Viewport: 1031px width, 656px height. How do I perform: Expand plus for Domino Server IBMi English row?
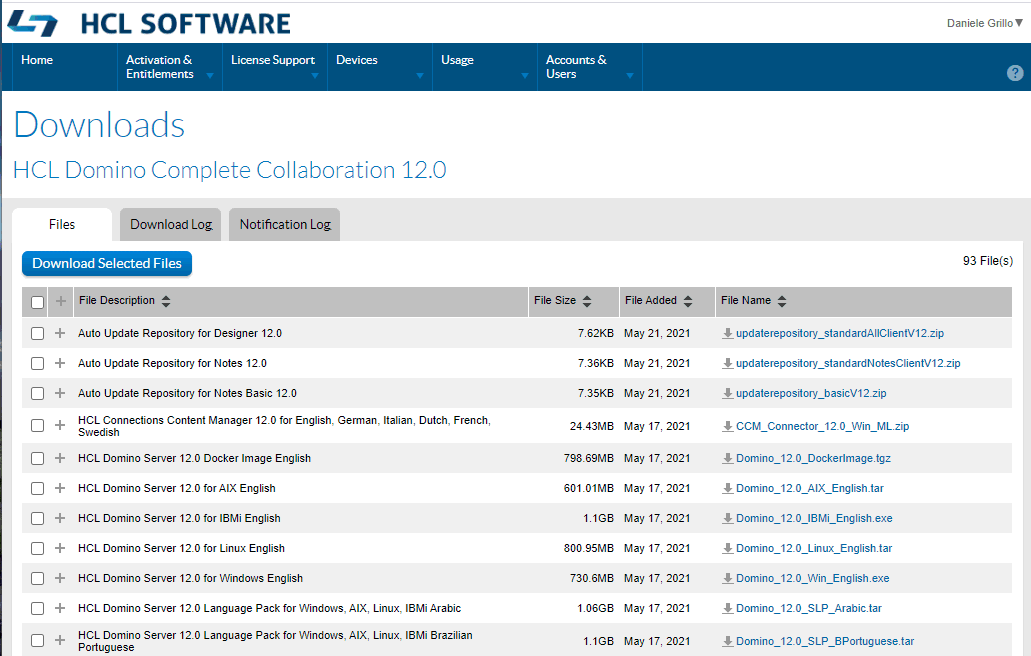(60, 518)
